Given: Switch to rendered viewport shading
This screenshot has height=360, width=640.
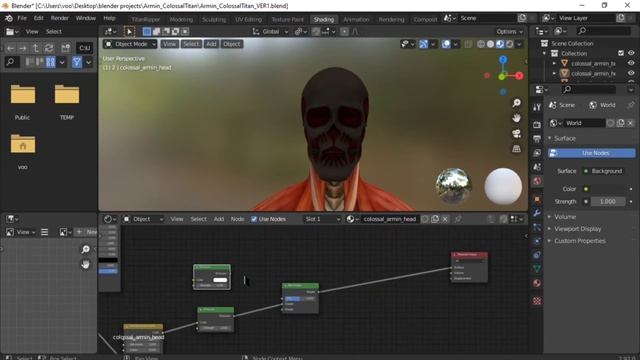Looking at the screenshot, I should point(509,44).
